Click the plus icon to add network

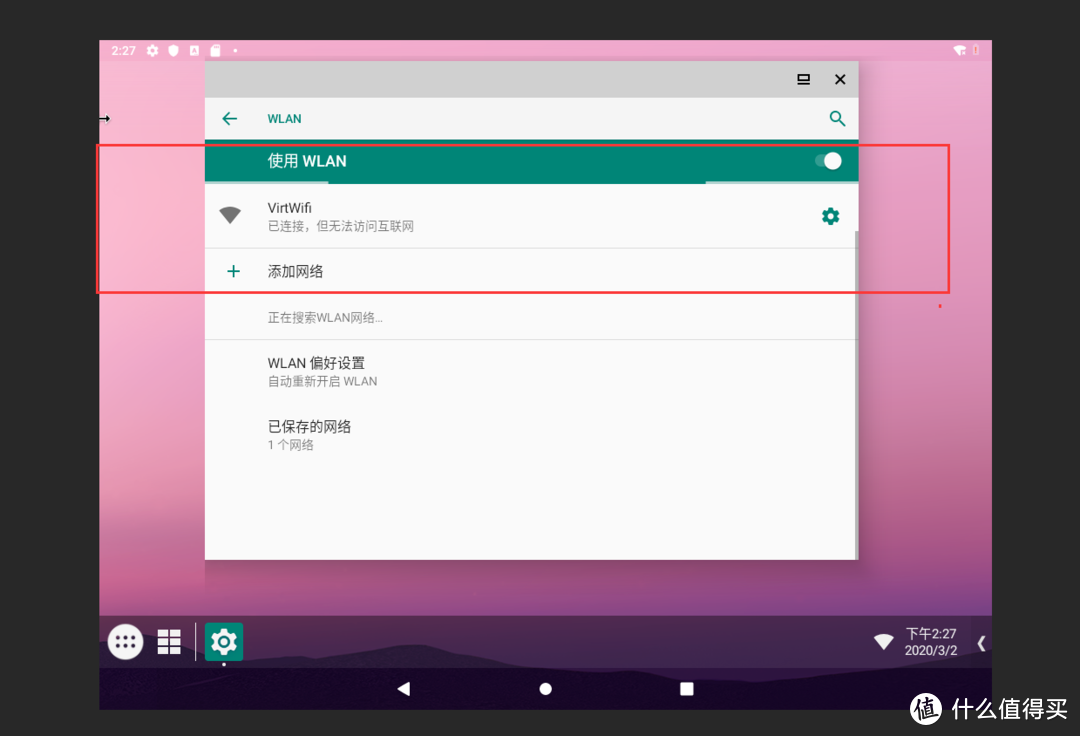[233, 271]
